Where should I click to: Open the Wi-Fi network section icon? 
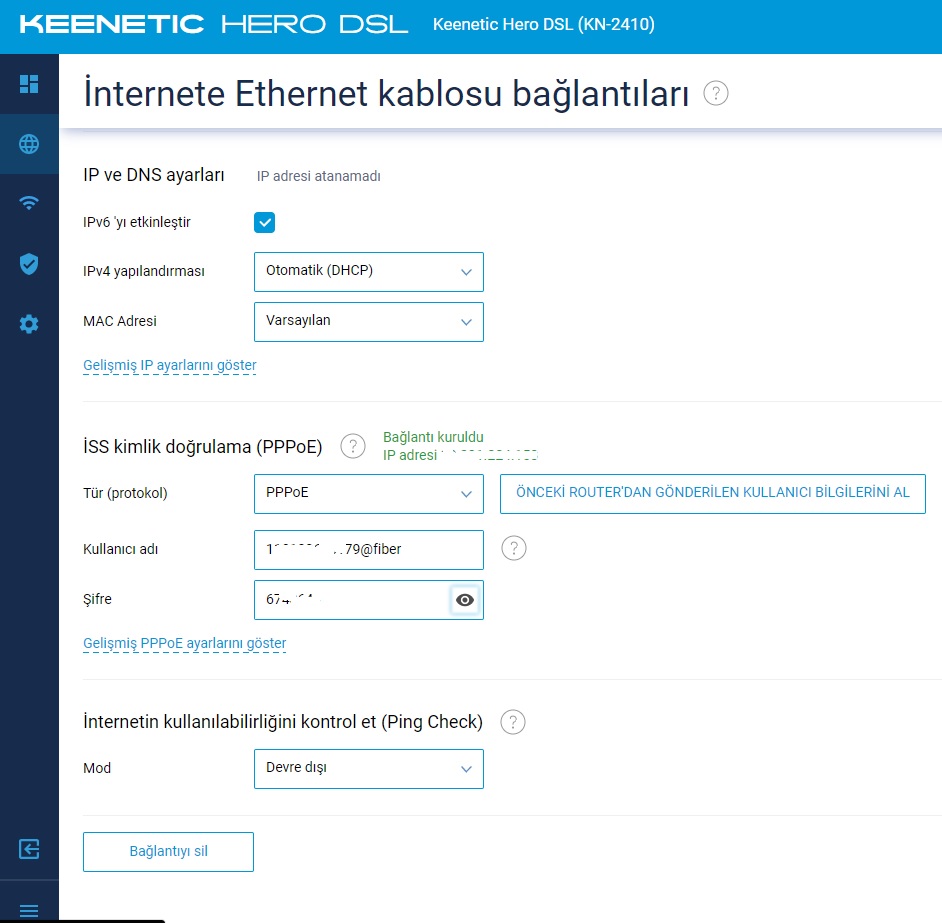coord(29,203)
